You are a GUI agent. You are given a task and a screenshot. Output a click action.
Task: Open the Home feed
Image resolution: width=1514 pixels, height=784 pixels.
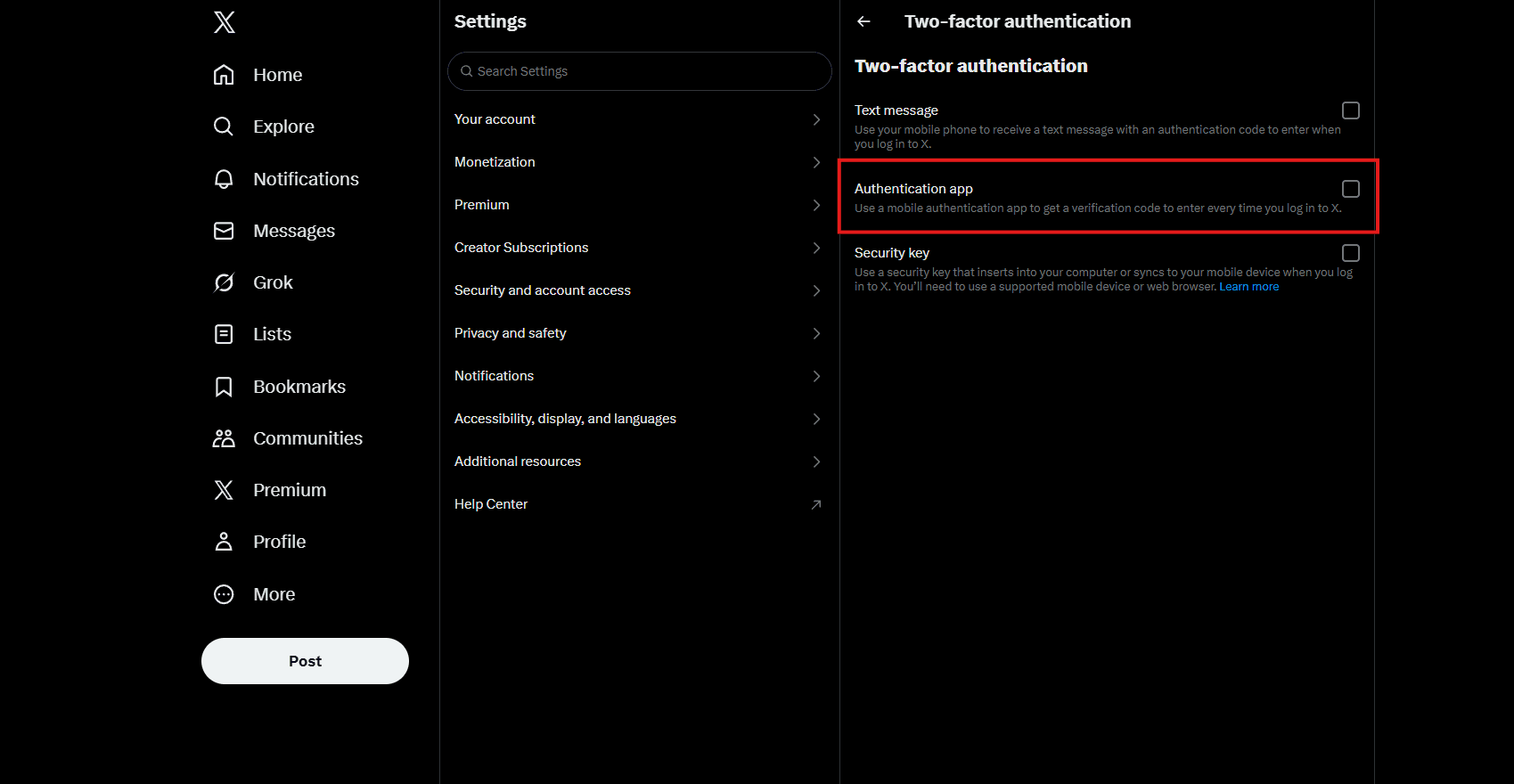point(277,75)
